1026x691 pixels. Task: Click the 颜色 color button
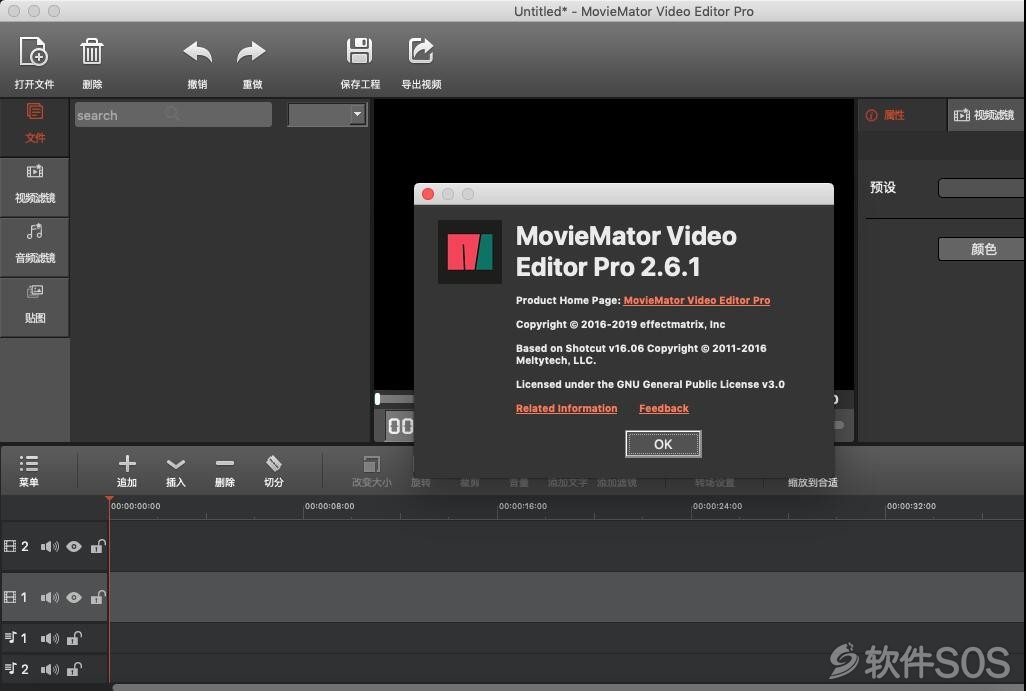click(982, 249)
